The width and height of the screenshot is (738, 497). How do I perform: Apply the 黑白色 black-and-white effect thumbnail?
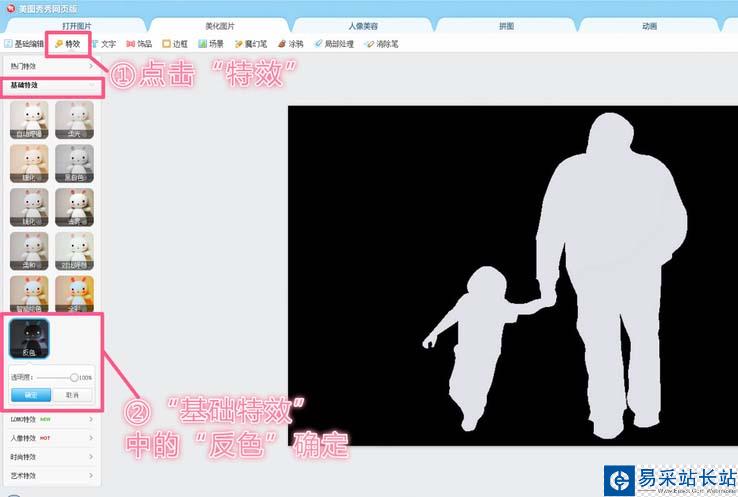click(x=74, y=164)
